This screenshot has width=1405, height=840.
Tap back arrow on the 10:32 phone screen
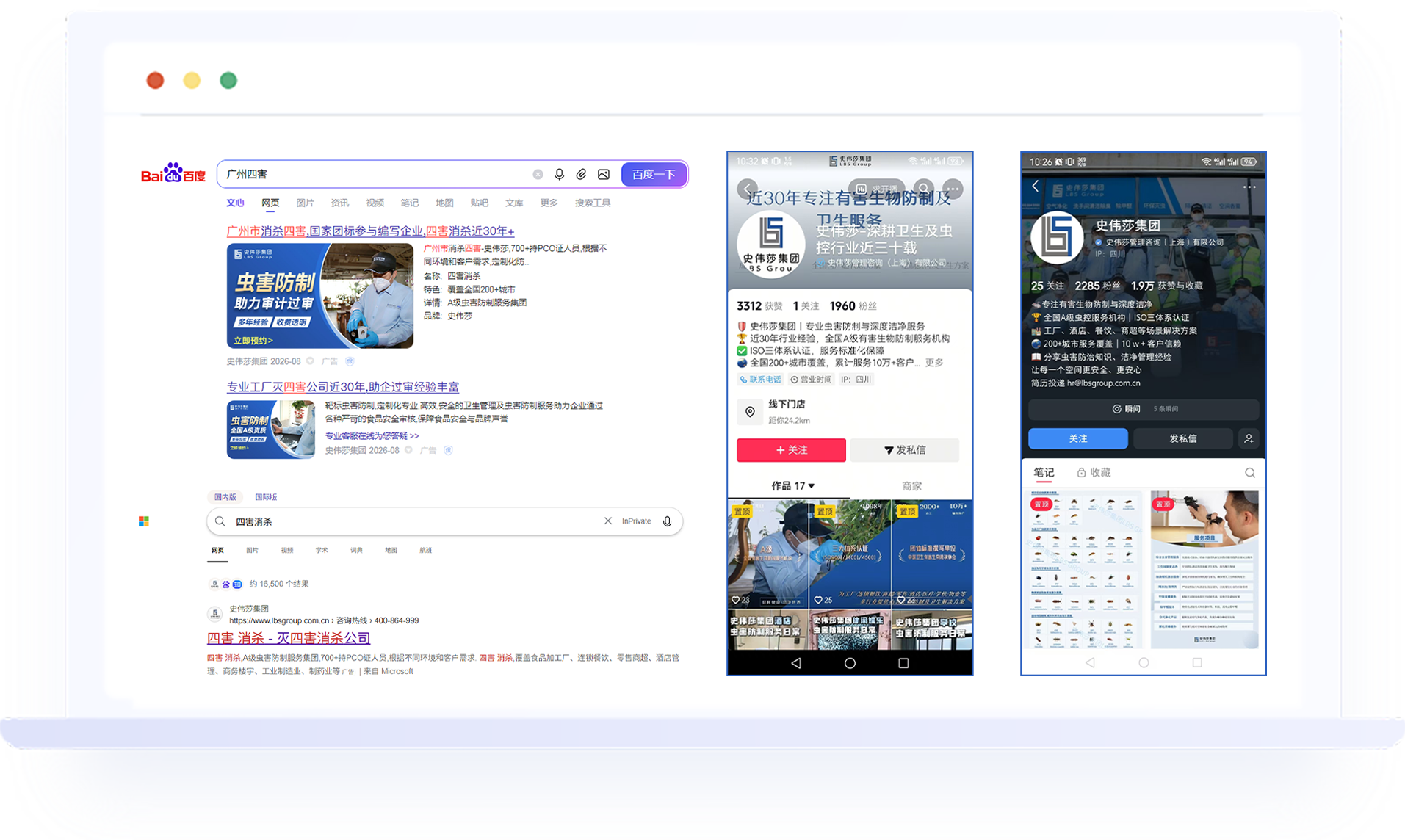tap(748, 189)
